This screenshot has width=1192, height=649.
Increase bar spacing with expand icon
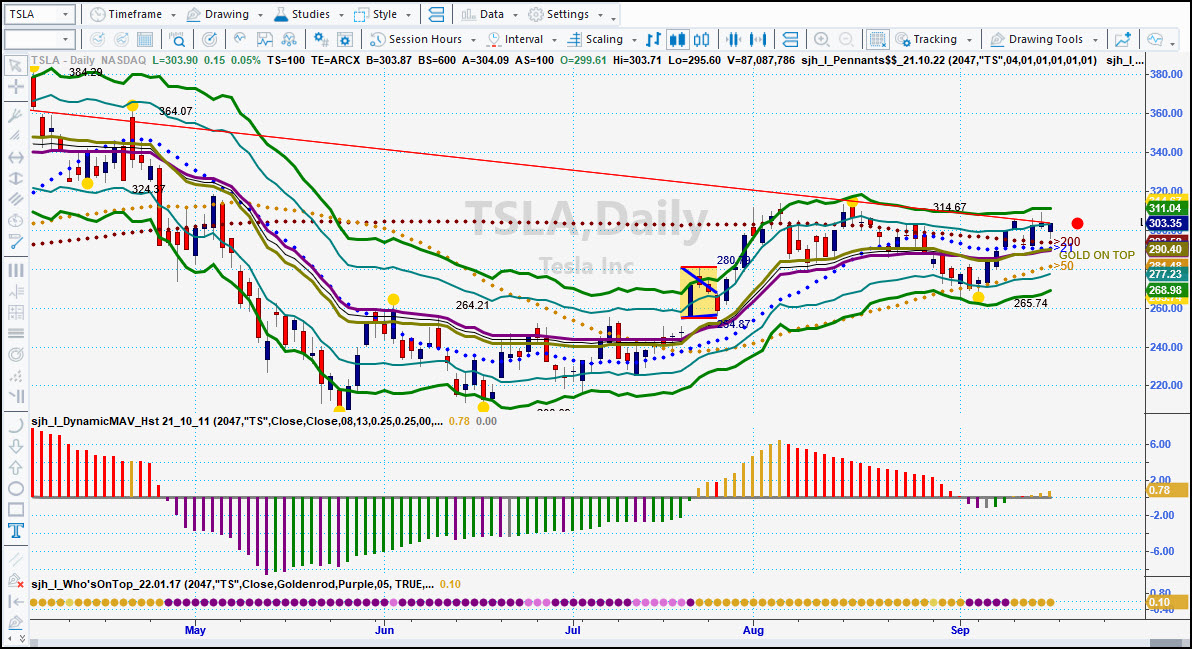[x=757, y=40]
